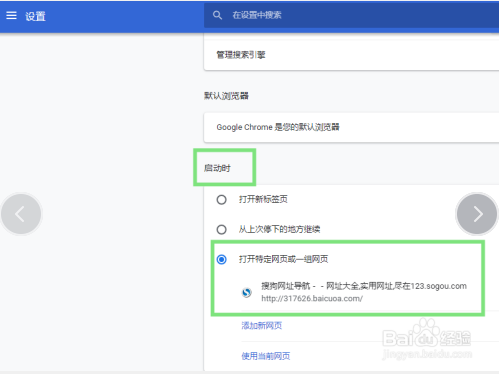Image resolution: width=499 pixels, height=374 pixels.
Task: Open the hamburger menu beside 设置
Action: point(11,15)
